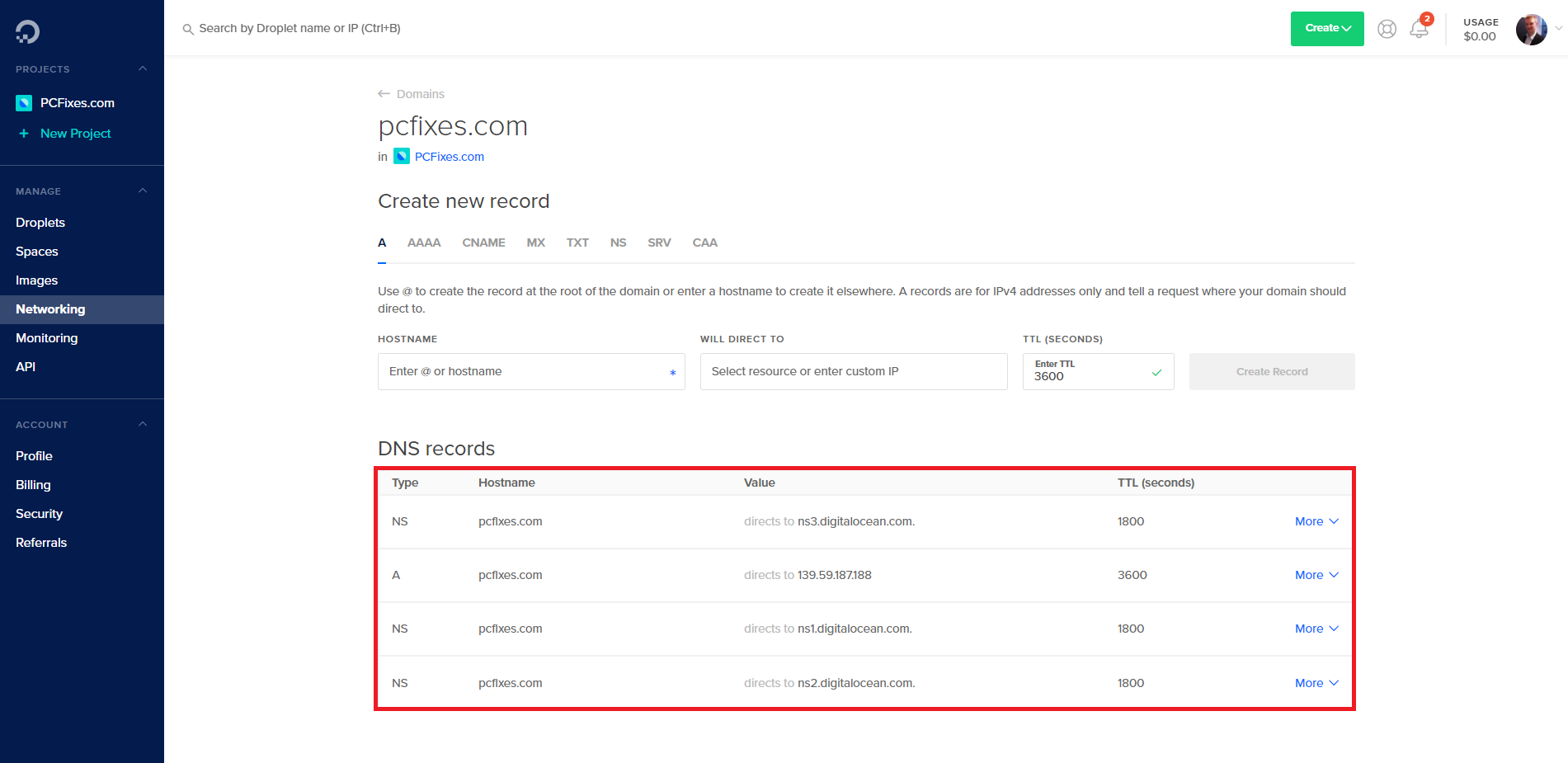The height and width of the screenshot is (763, 1568).
Task: Open the Create dropdown button
Action: coord(1327,29)
